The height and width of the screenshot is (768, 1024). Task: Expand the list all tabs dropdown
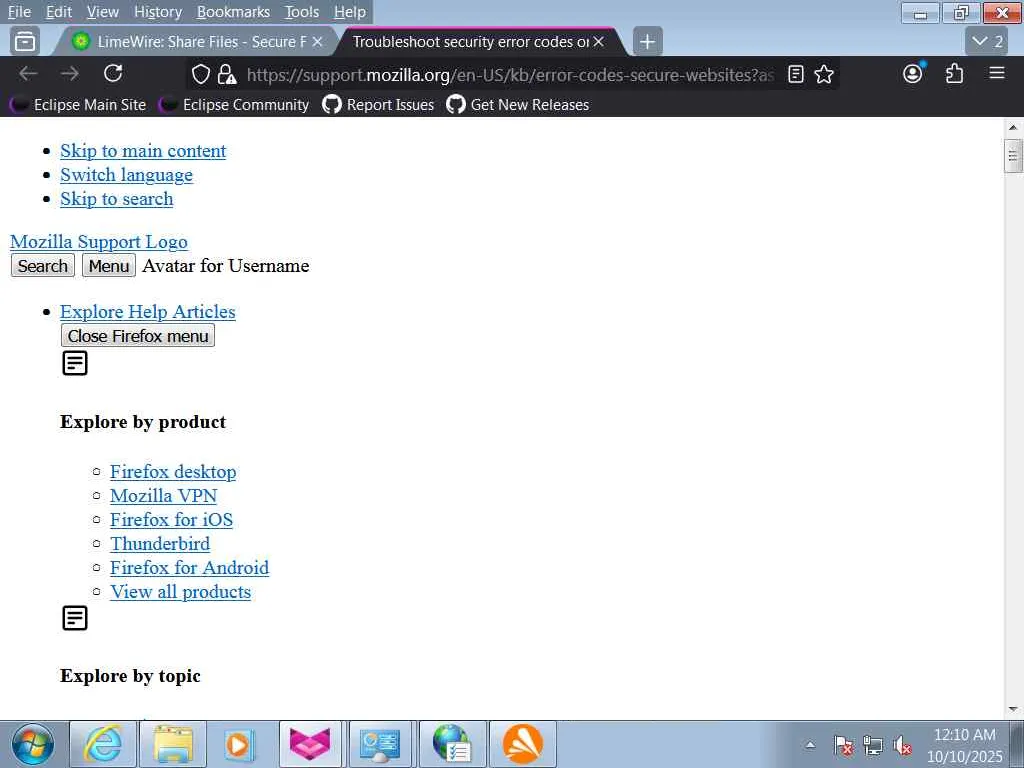tap(987, 42)
